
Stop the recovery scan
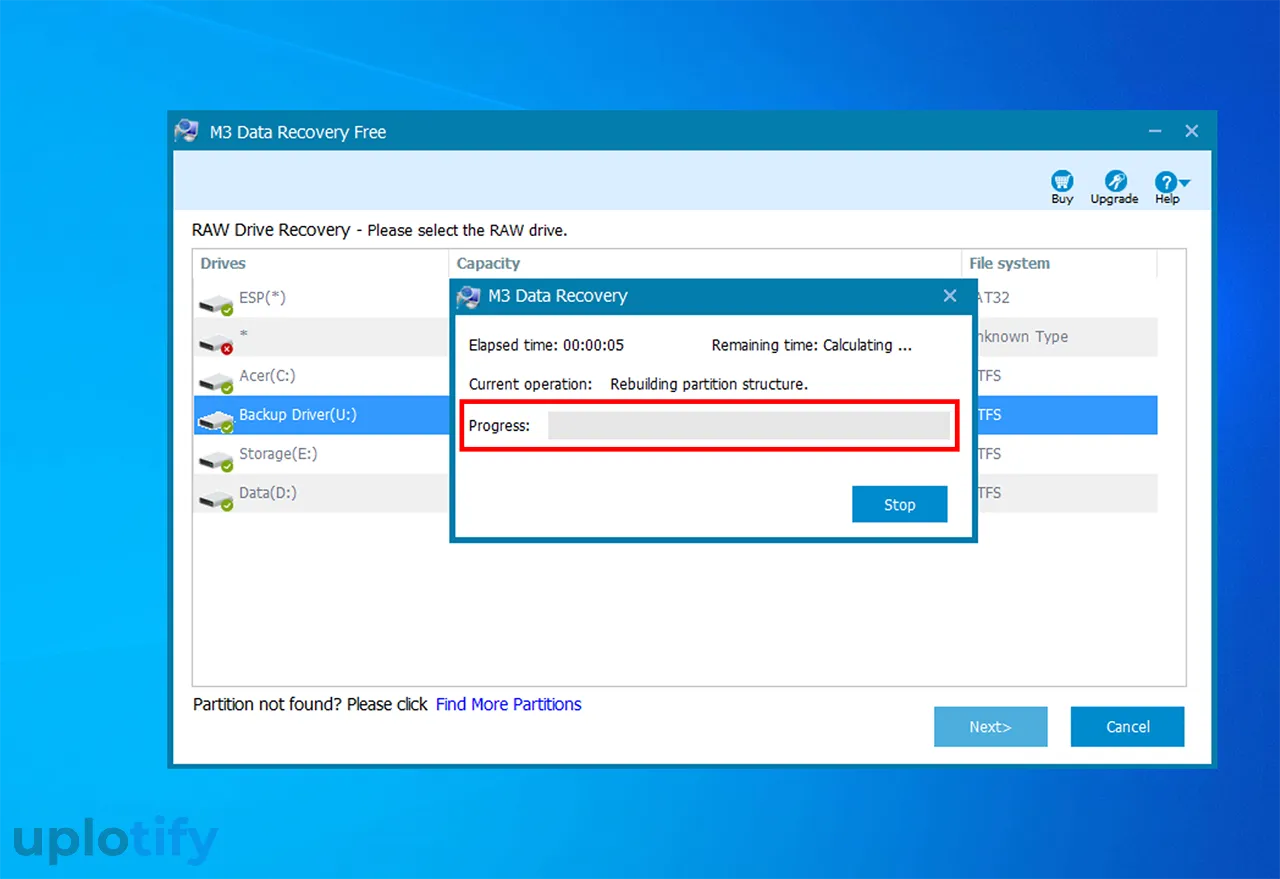899,504
